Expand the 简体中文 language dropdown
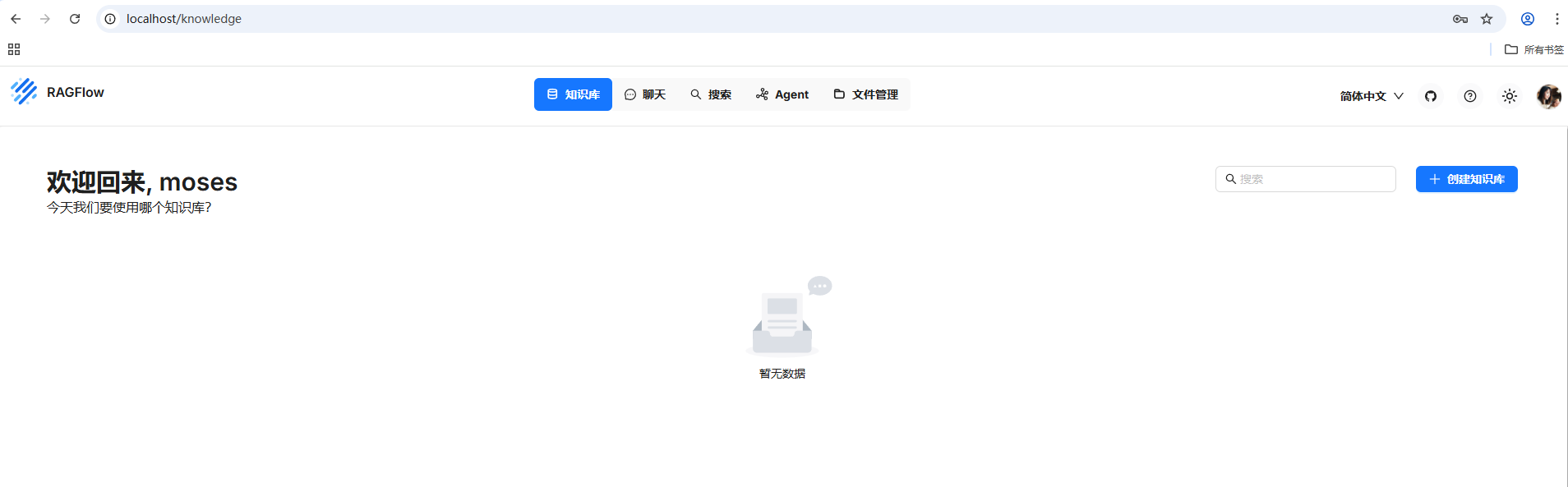Image resolution: width=1568 pixels, height=487 pixels. click(1372, 96)
